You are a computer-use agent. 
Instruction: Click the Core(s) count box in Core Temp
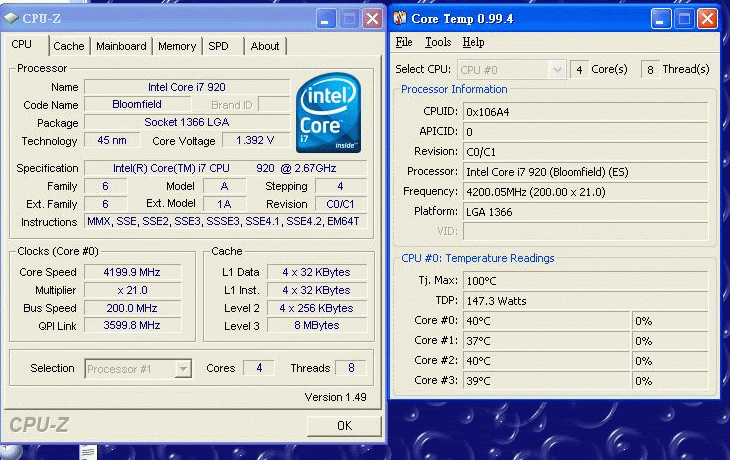coord(579,70)
